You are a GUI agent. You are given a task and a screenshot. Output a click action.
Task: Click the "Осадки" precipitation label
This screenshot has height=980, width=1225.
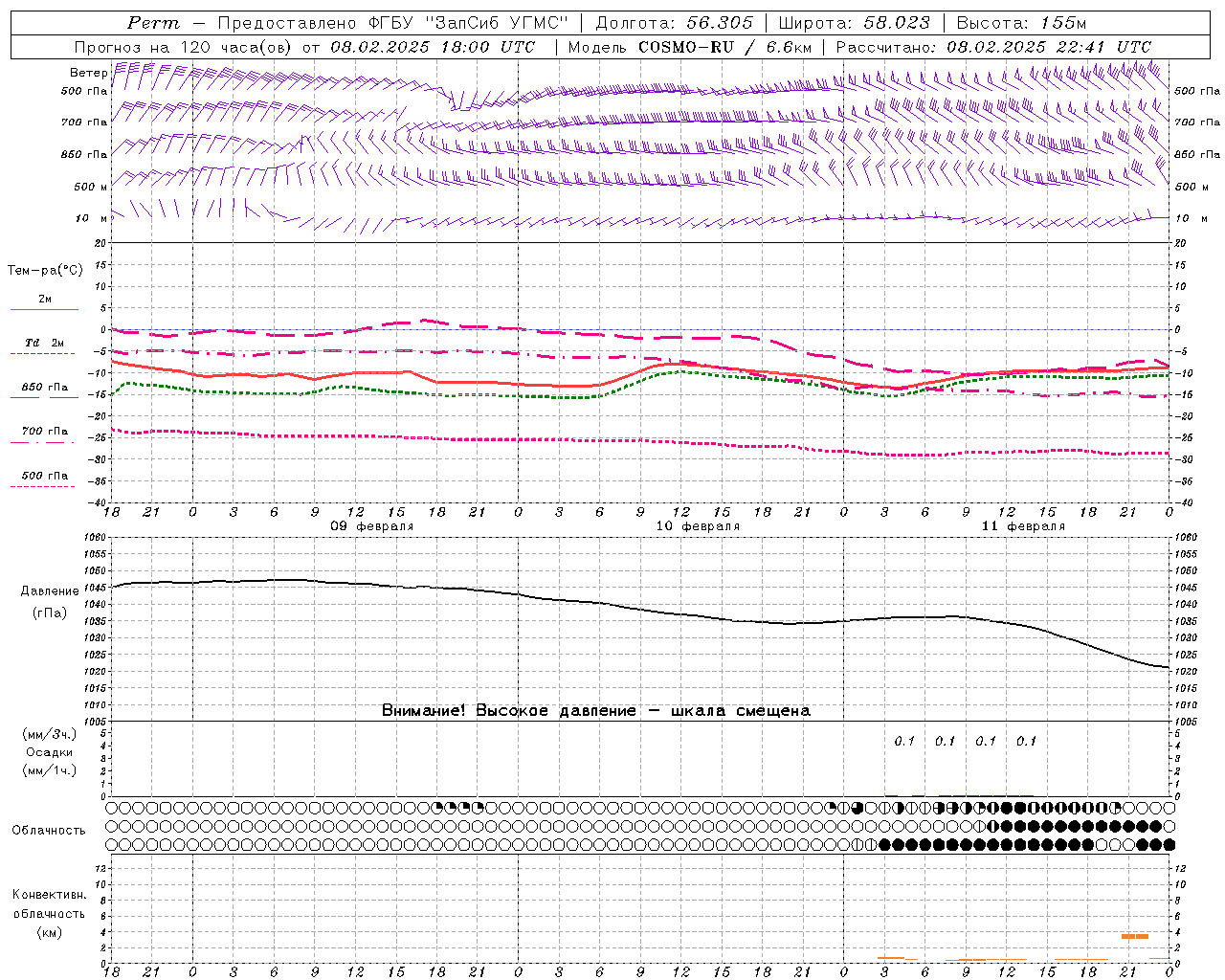pos(49,752)
